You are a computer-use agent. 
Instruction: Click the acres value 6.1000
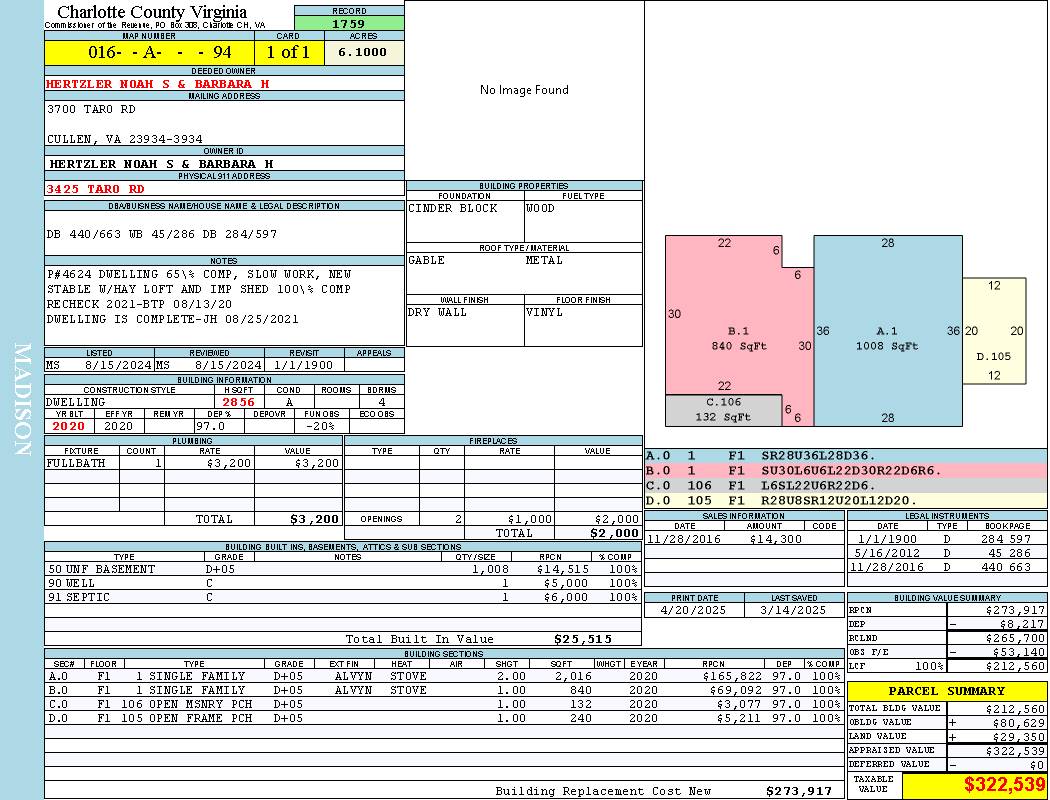pos(362,52)
